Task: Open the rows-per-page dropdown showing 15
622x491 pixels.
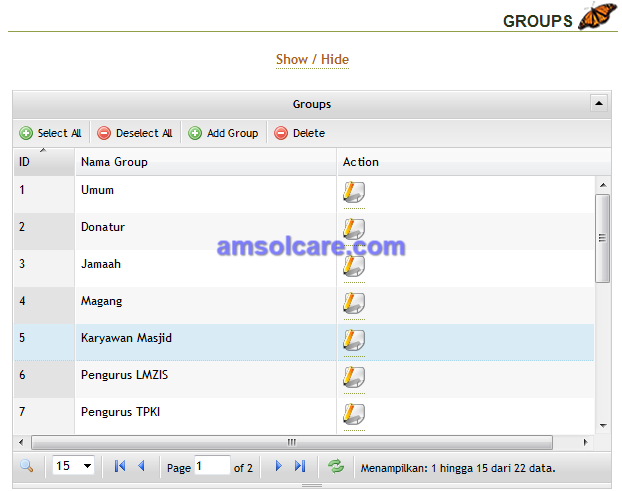Action: (73, 466)
